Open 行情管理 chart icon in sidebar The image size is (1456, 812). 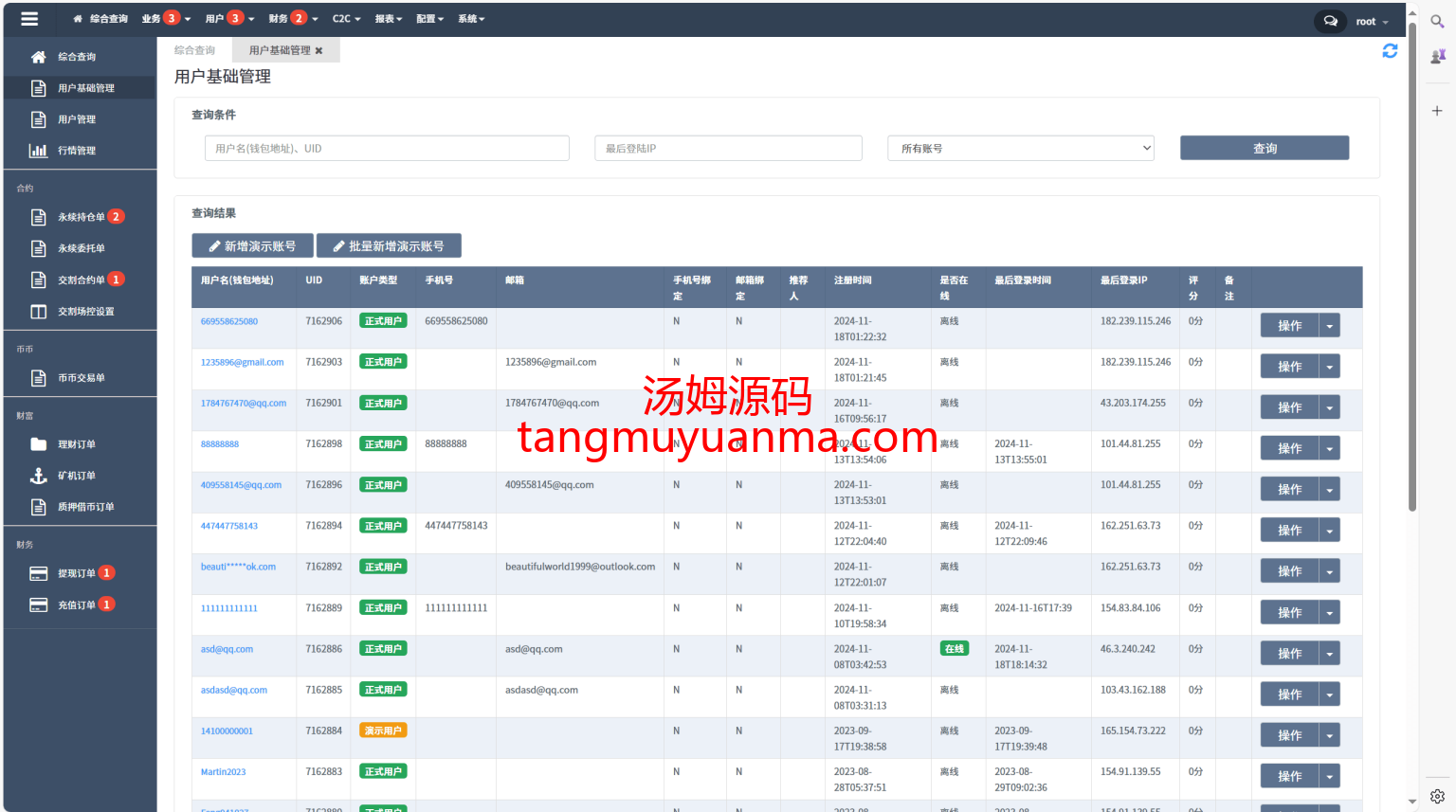(x=39, y=151)
